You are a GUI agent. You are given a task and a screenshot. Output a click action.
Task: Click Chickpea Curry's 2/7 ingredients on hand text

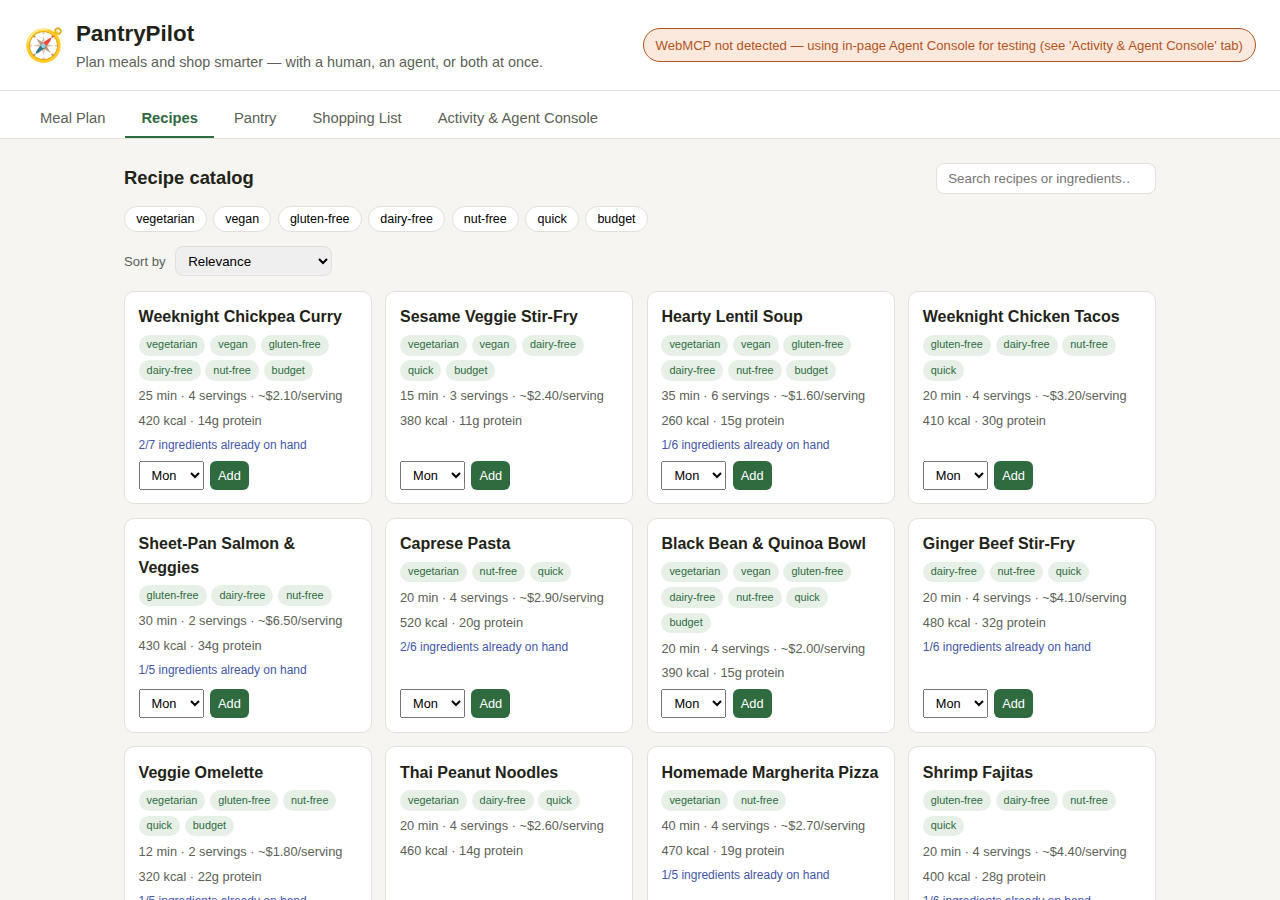coord(223,445)
